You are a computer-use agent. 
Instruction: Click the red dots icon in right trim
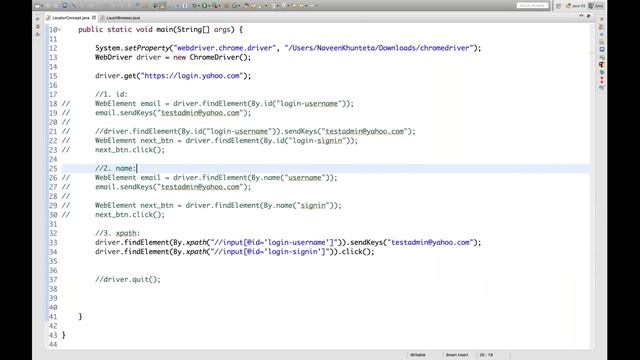602,80
